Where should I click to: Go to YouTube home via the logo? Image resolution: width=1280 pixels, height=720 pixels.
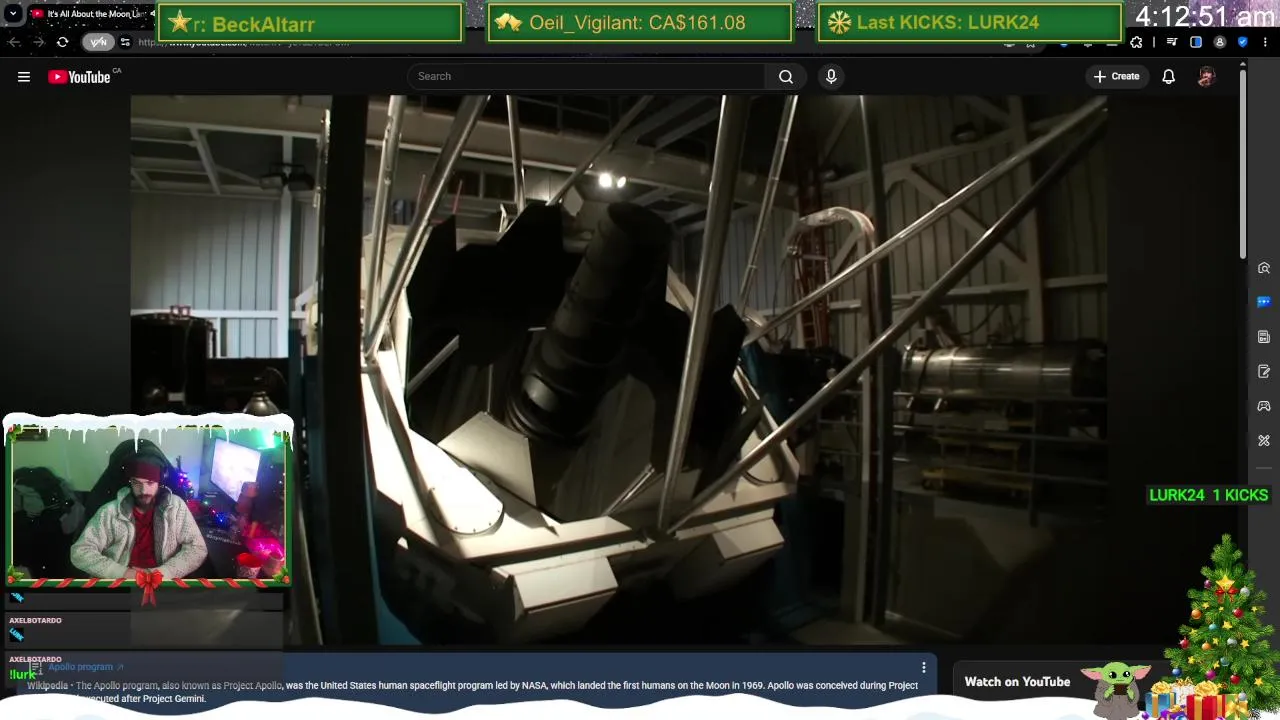pos(79,77)
